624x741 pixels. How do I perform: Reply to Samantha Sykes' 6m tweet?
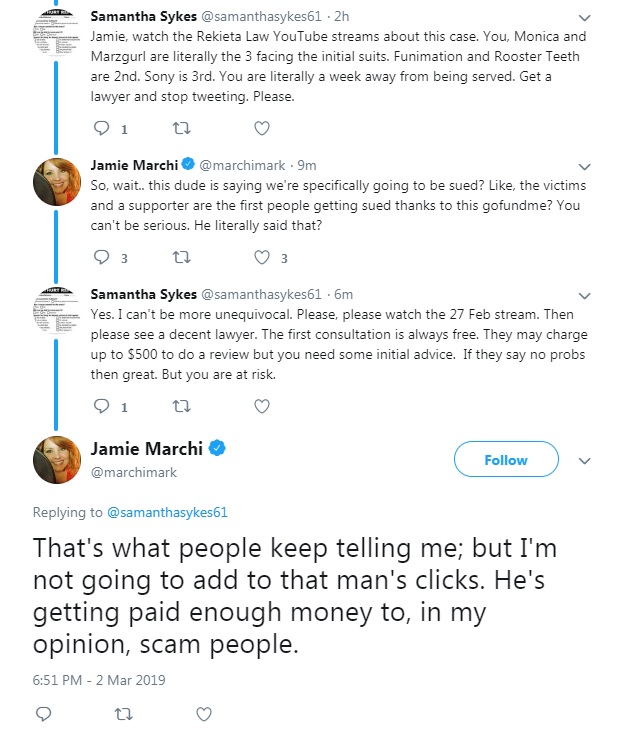coord(102,406)
